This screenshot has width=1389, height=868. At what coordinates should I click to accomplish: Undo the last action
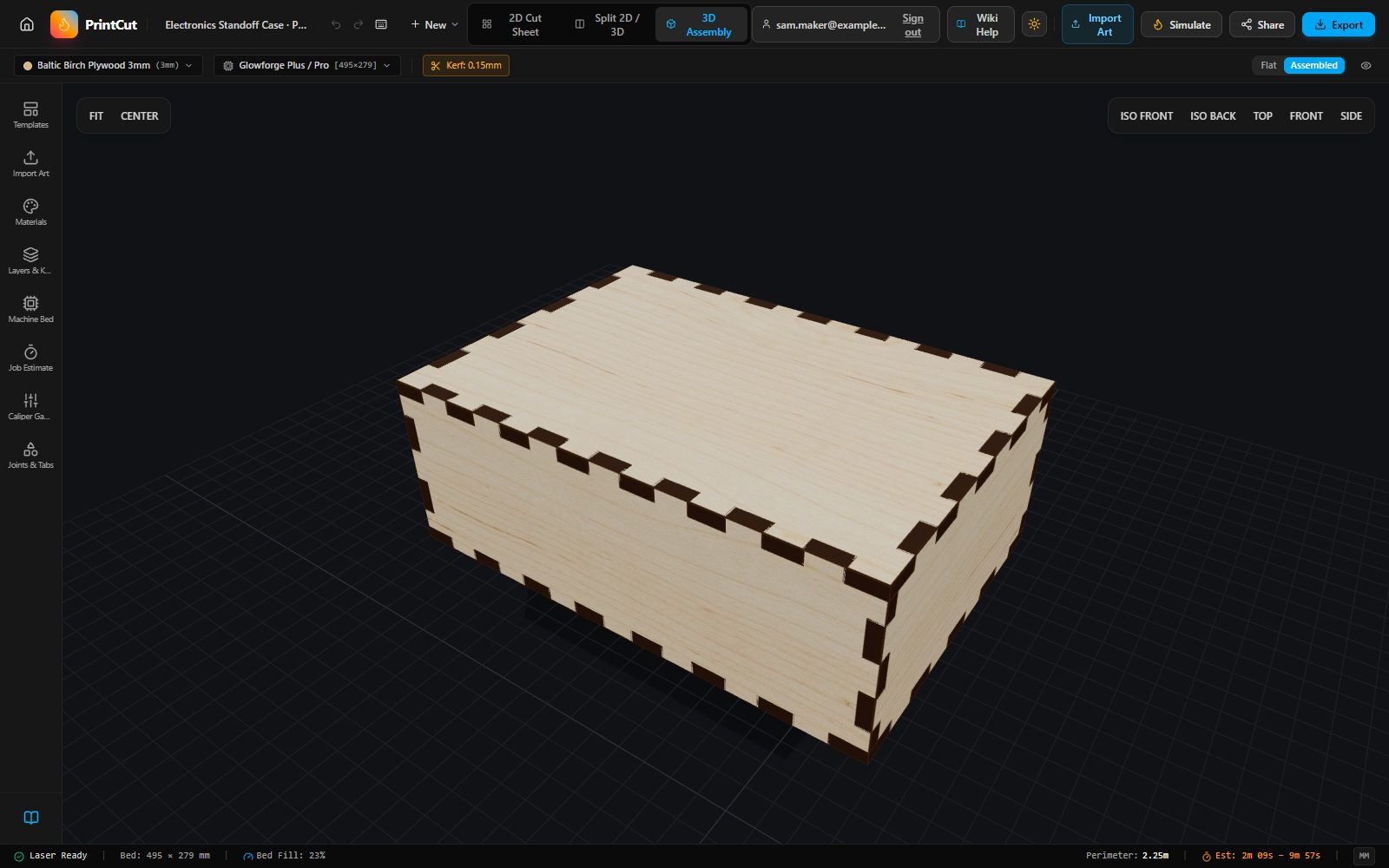[336, 24]
